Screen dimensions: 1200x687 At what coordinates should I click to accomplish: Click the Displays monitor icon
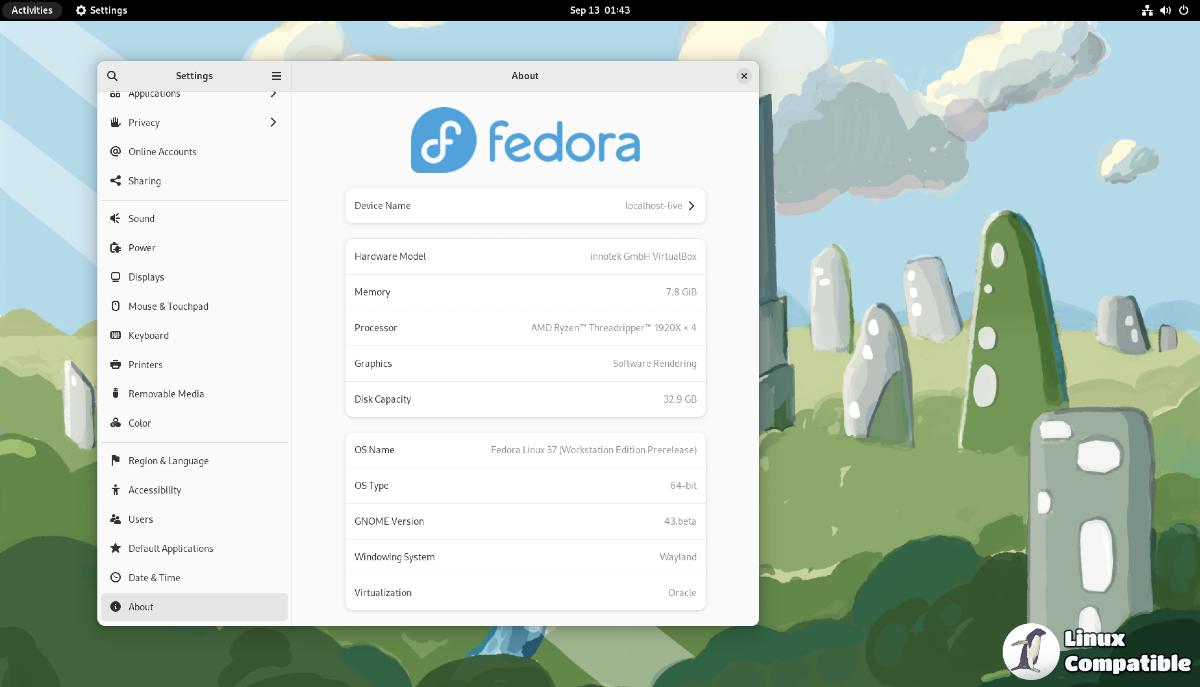coord(116,277)
